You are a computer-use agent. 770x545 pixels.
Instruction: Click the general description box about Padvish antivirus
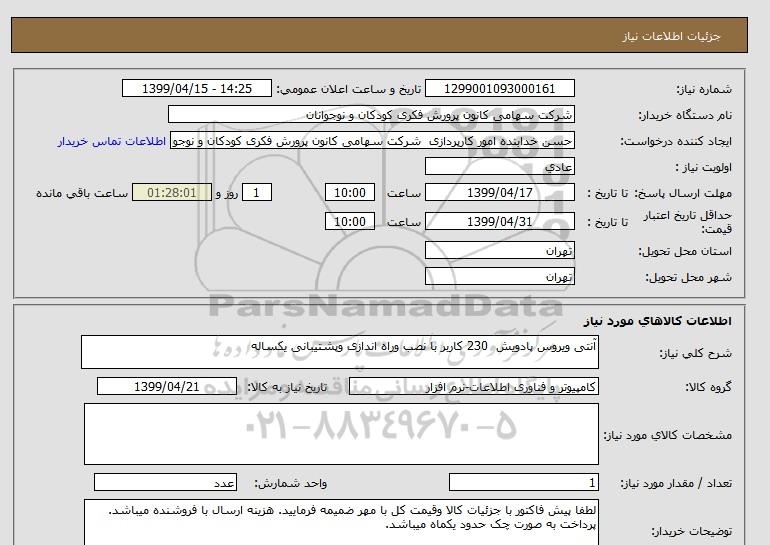click(x=340, y=352)
